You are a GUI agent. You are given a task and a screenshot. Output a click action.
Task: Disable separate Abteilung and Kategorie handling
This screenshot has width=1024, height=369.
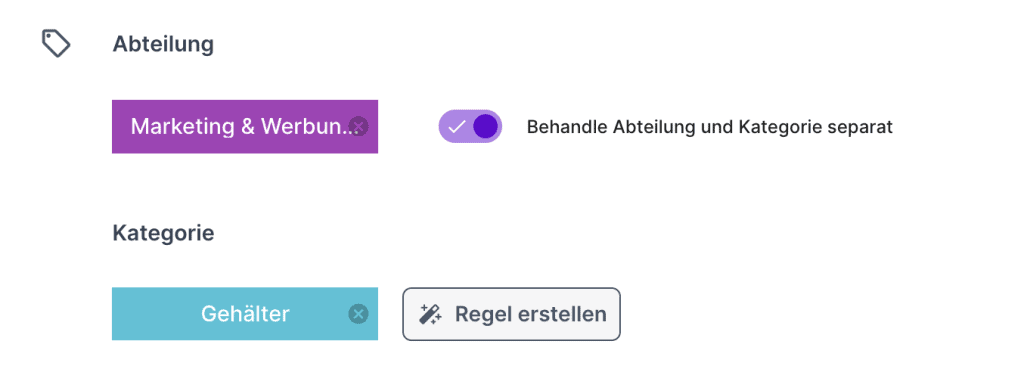tap(470, 126)
